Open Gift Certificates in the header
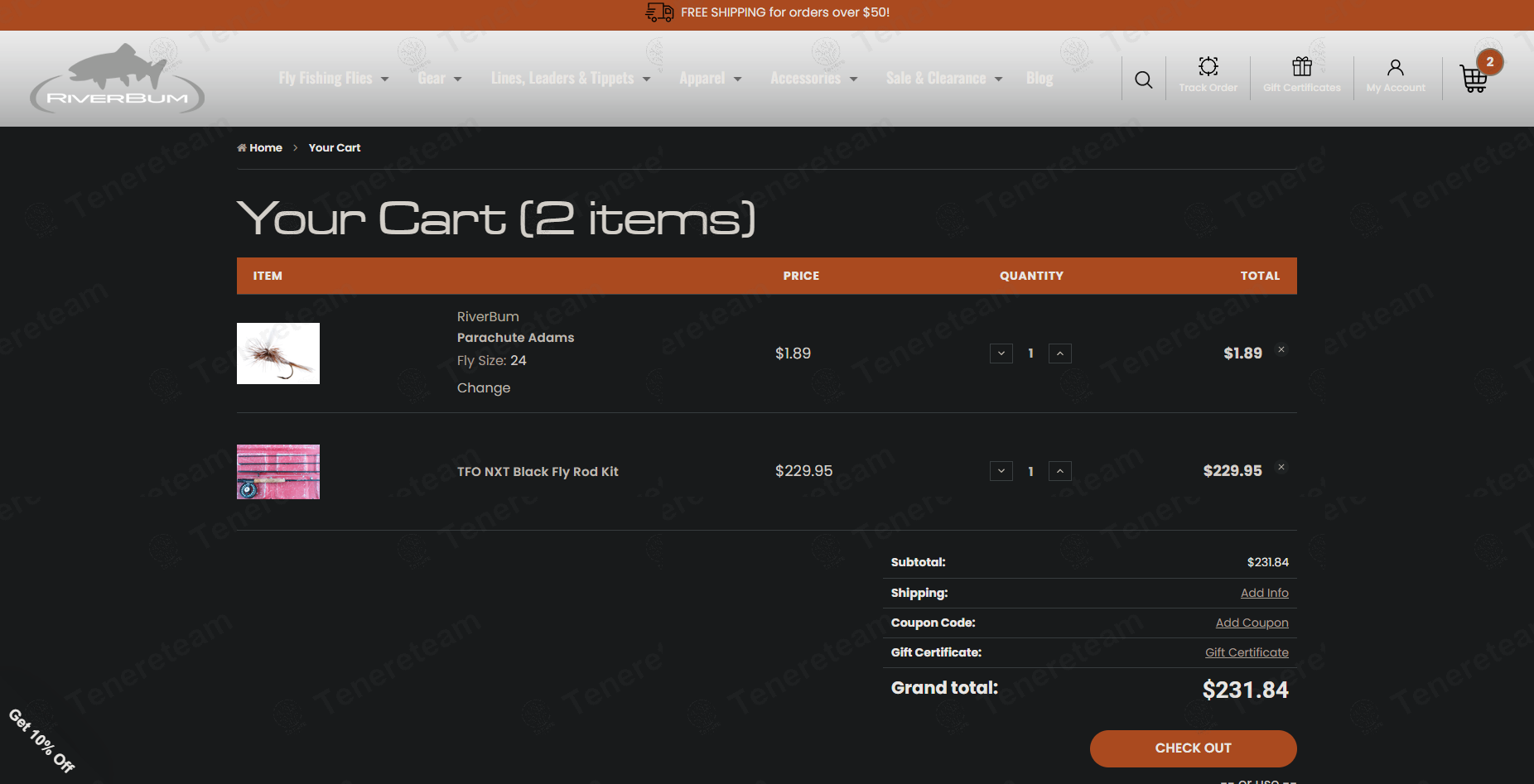 [1302, 75]
